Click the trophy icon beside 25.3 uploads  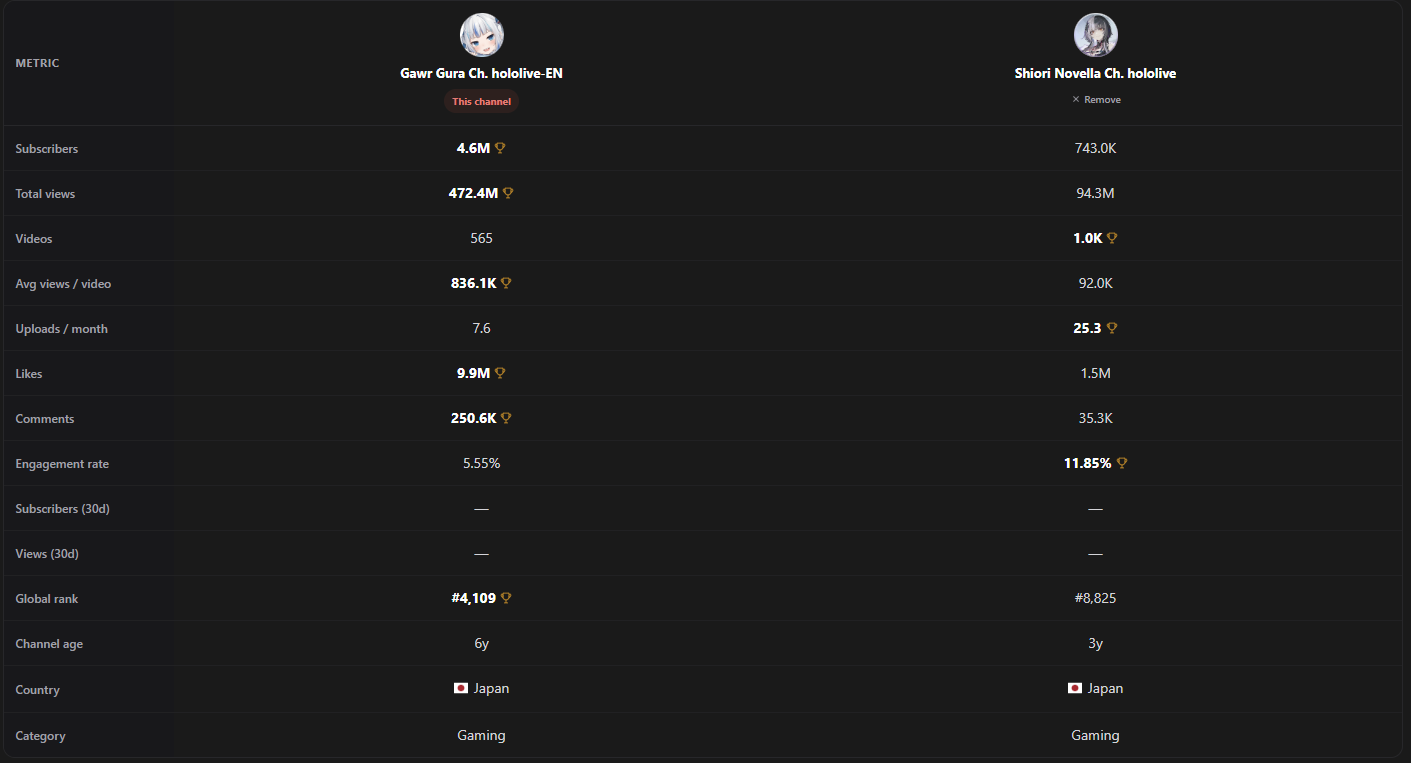pos(1112,328)
